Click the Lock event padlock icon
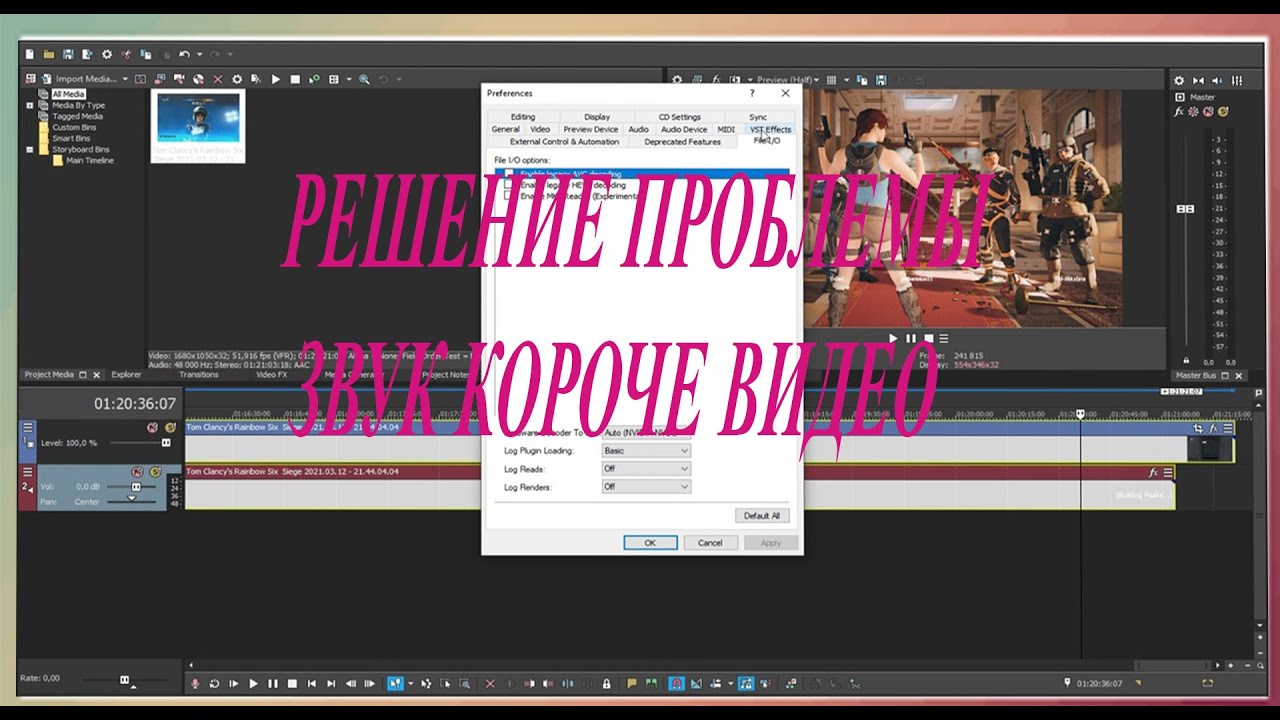 (607, 684)
